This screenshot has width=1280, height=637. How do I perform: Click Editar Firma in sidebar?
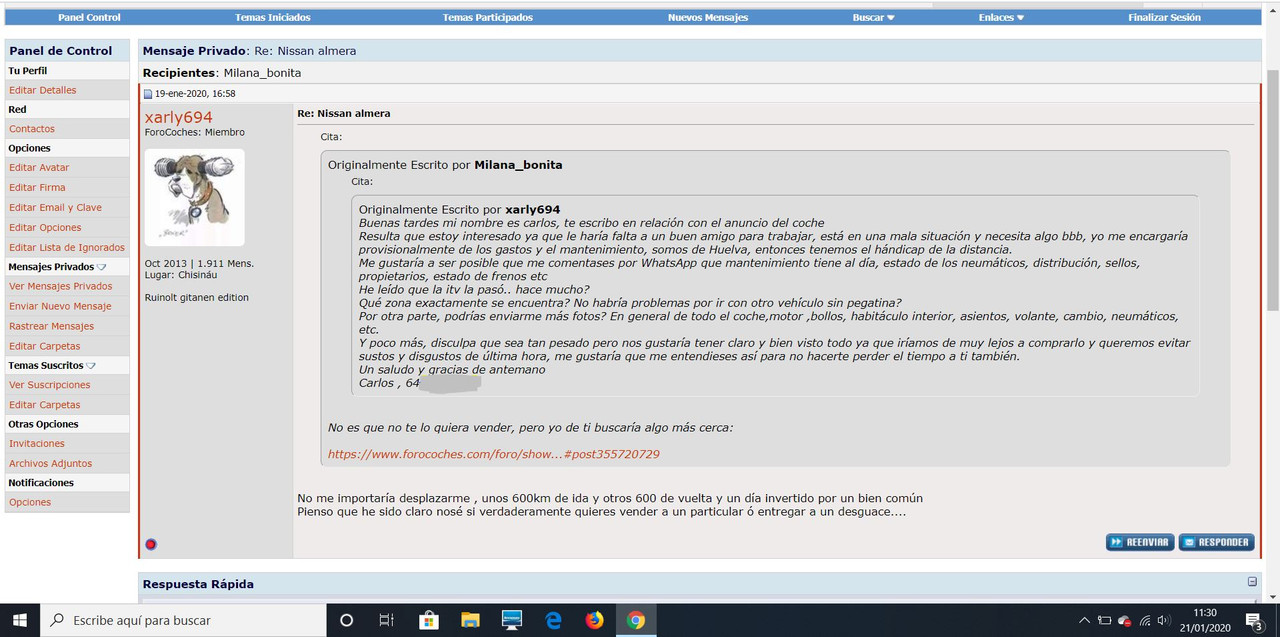37,188
